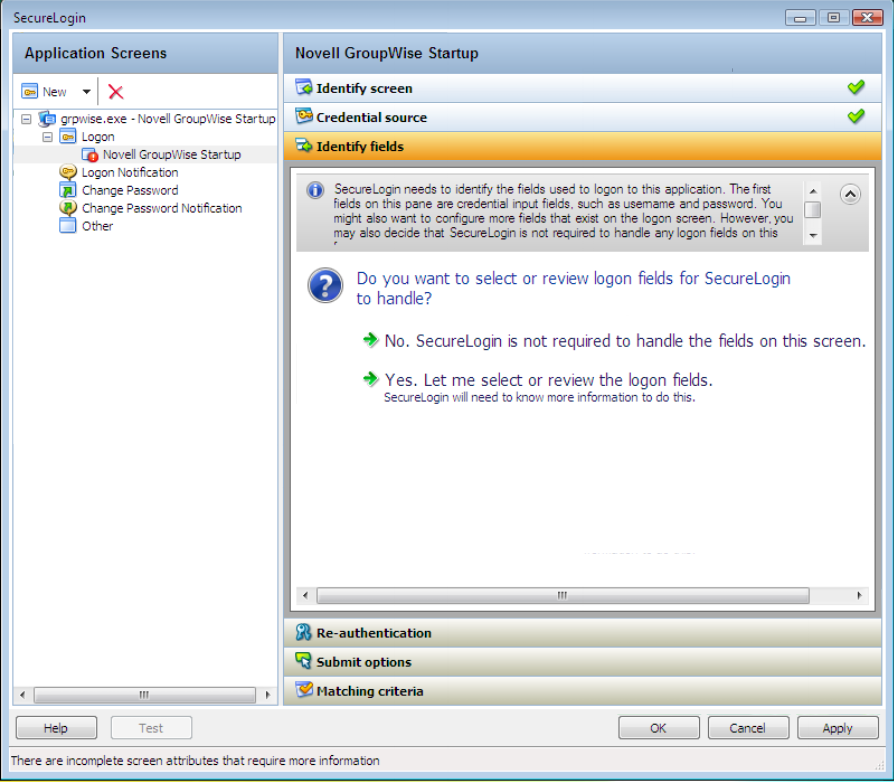This screenshot has width=894, height=782.
Task: Click the red X delete icon
Action: tap(116, 92)
